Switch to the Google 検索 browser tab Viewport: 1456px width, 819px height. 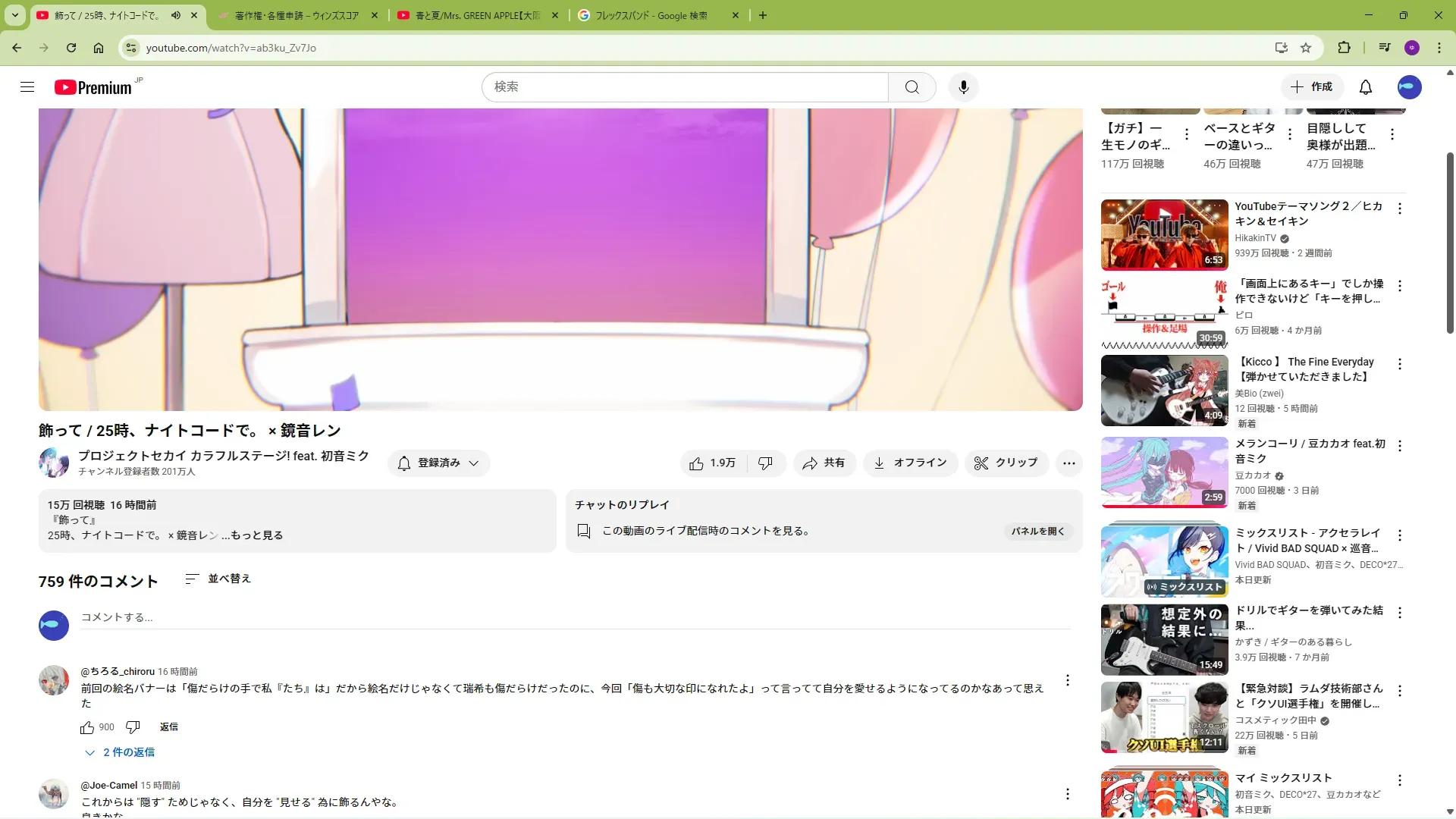point(652,15)
